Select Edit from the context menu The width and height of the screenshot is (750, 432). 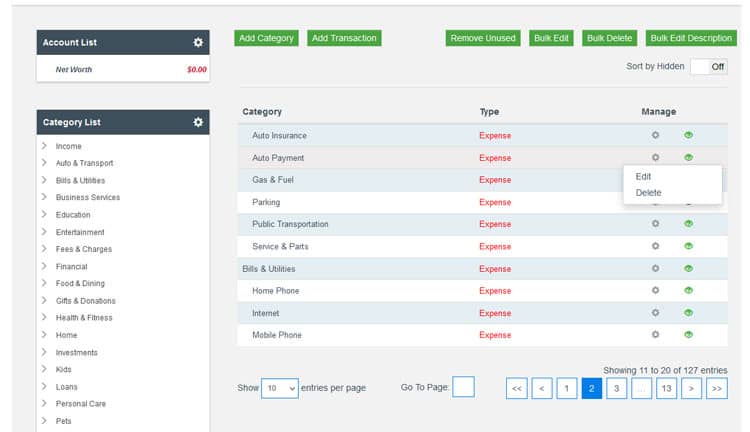644,177
